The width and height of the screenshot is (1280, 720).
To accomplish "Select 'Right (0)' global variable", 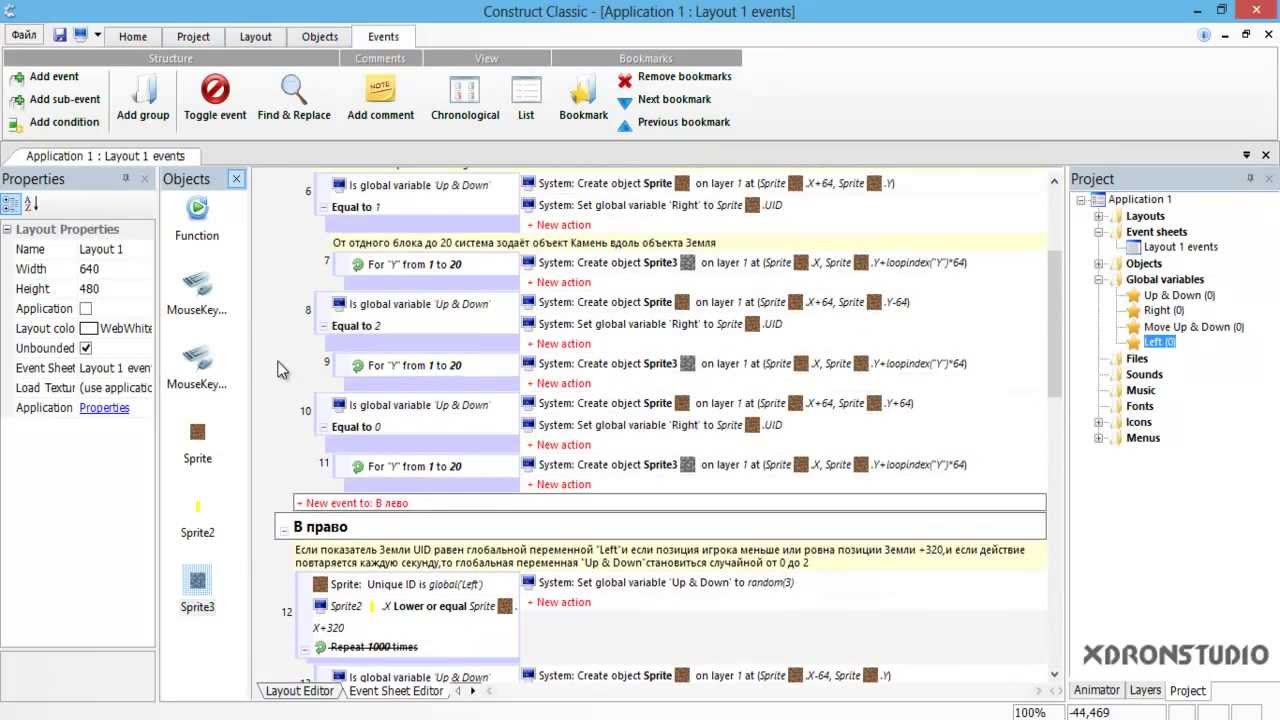I will click(x=1164, y=311).
